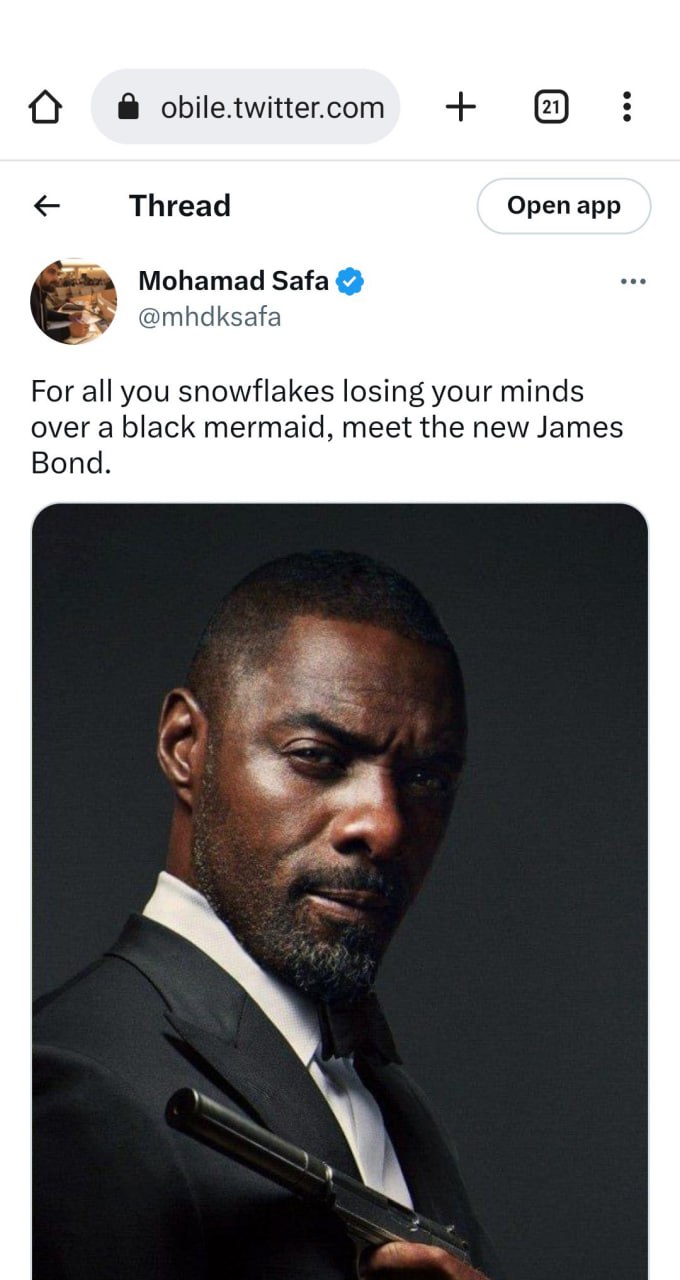This screenshot has width=680, height=1280.
Task: Tap the browser home icon
Action: click(45, 107)
